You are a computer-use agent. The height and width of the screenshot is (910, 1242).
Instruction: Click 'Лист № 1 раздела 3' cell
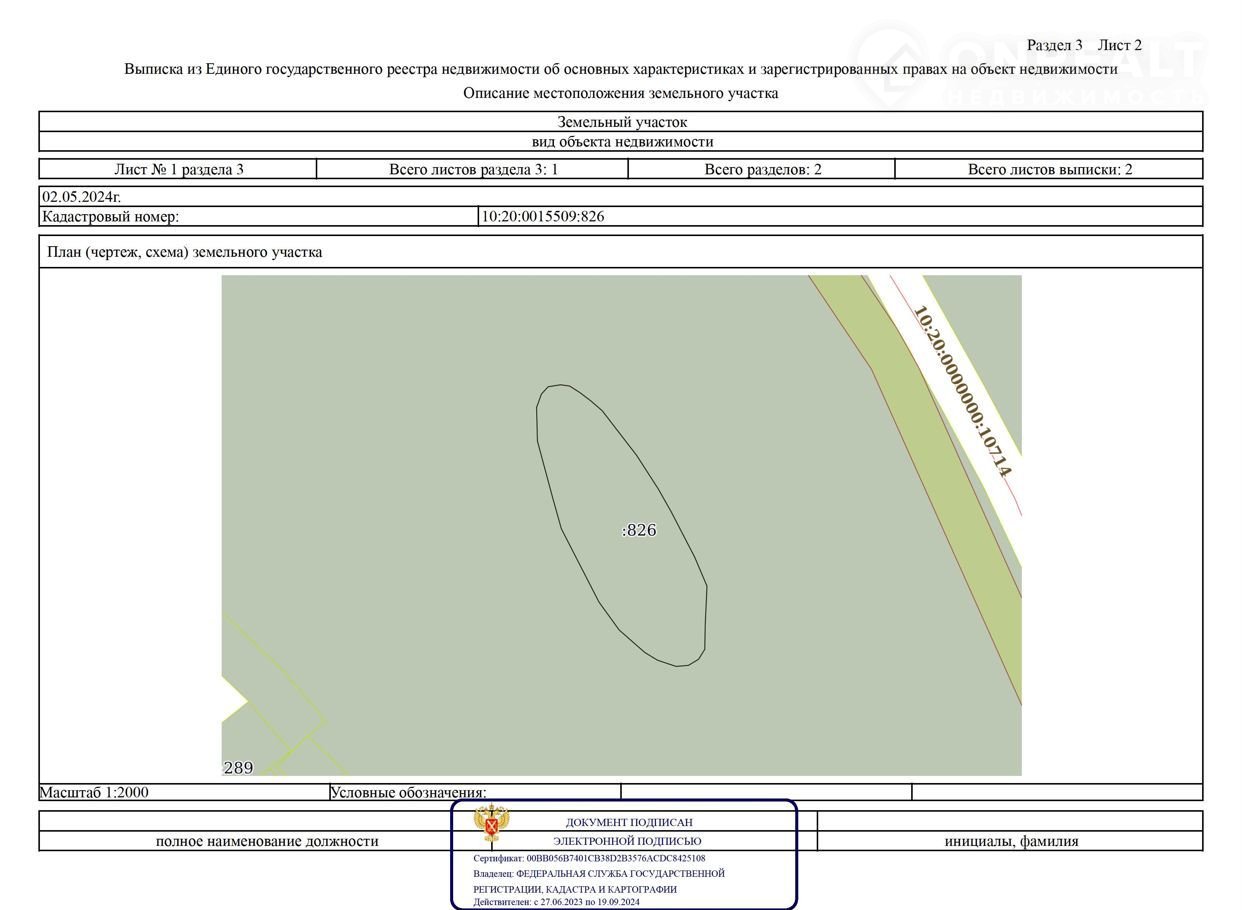(x=178, y=169)
